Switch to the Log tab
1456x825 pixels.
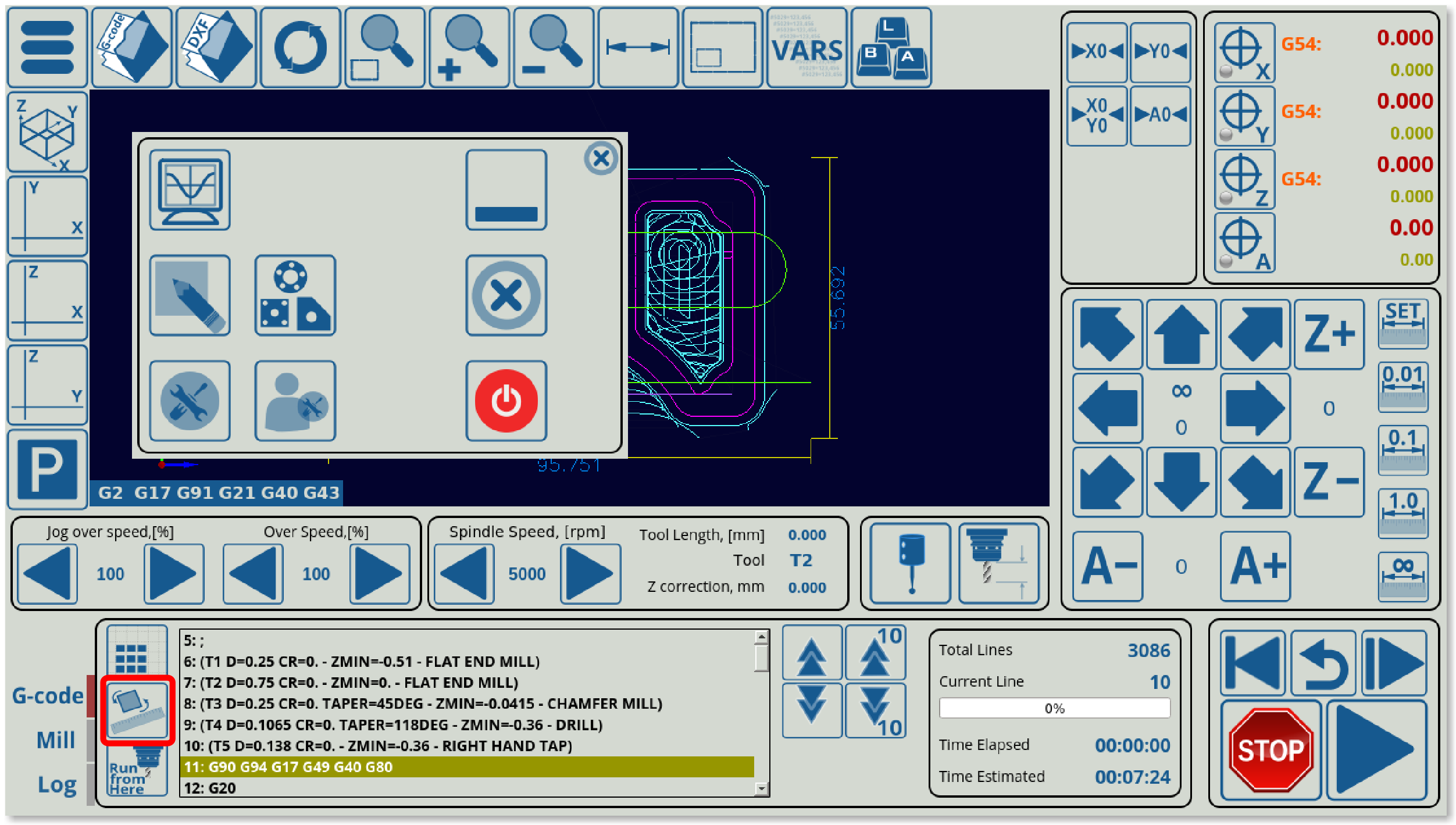coord(56,784)
